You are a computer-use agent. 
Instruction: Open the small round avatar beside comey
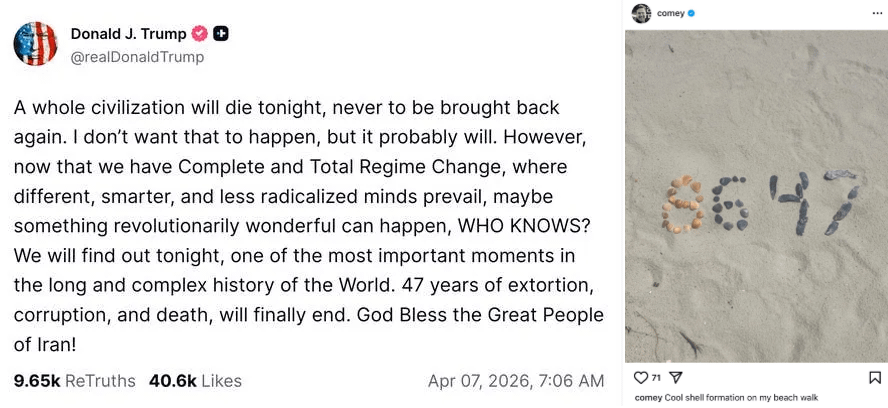coord(641,13)
